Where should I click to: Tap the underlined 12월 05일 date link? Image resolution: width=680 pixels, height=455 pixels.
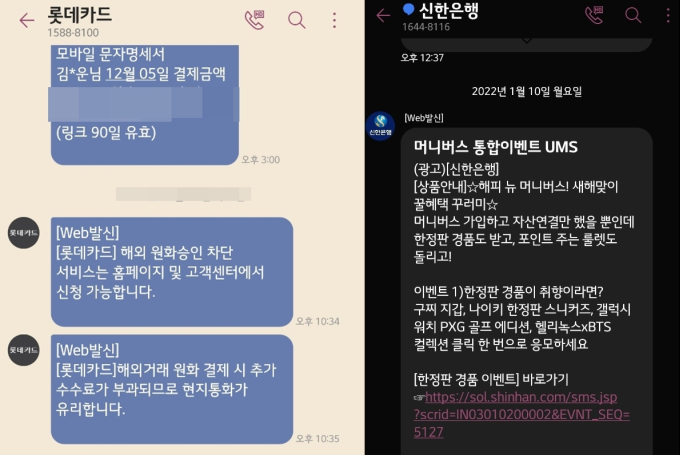[131, 74]
